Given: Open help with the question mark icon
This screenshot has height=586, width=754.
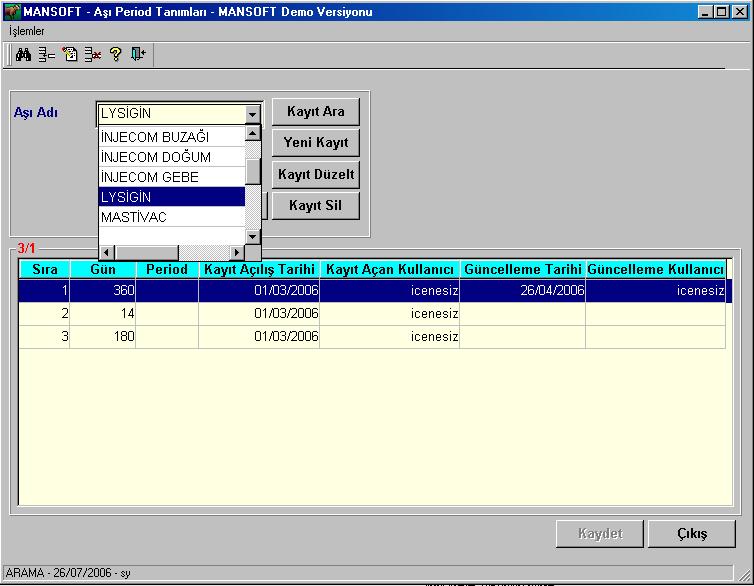Looking at the screenshot, I should click(115, 54).
